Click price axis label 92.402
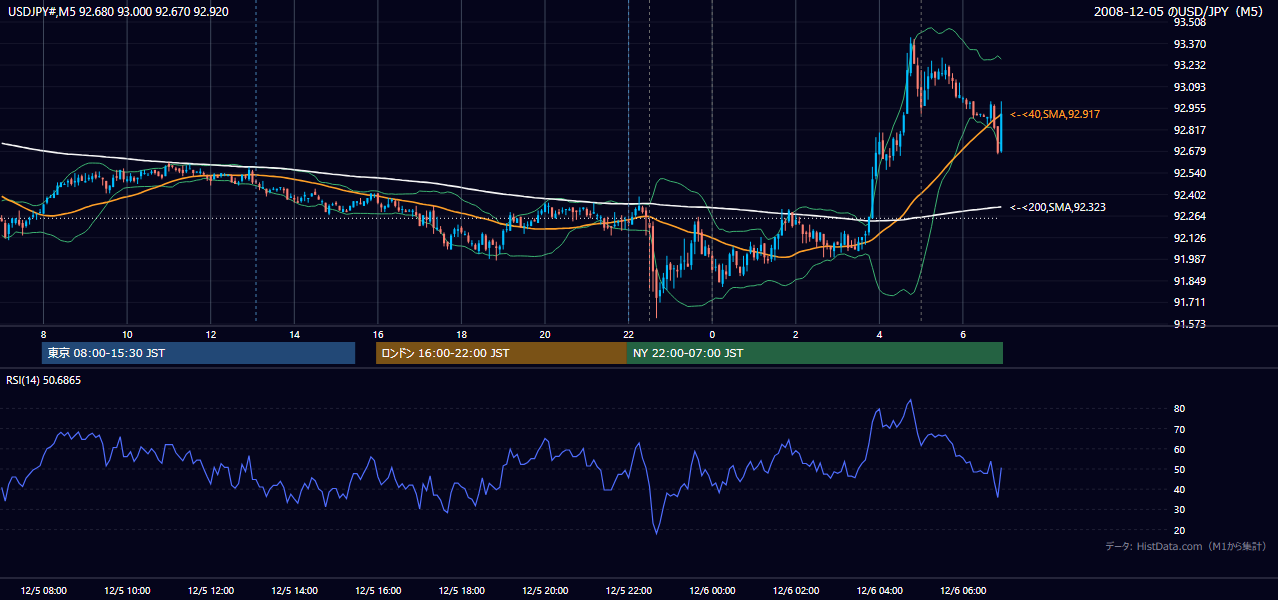1278x600 pixels. [x=1189, y=195]
